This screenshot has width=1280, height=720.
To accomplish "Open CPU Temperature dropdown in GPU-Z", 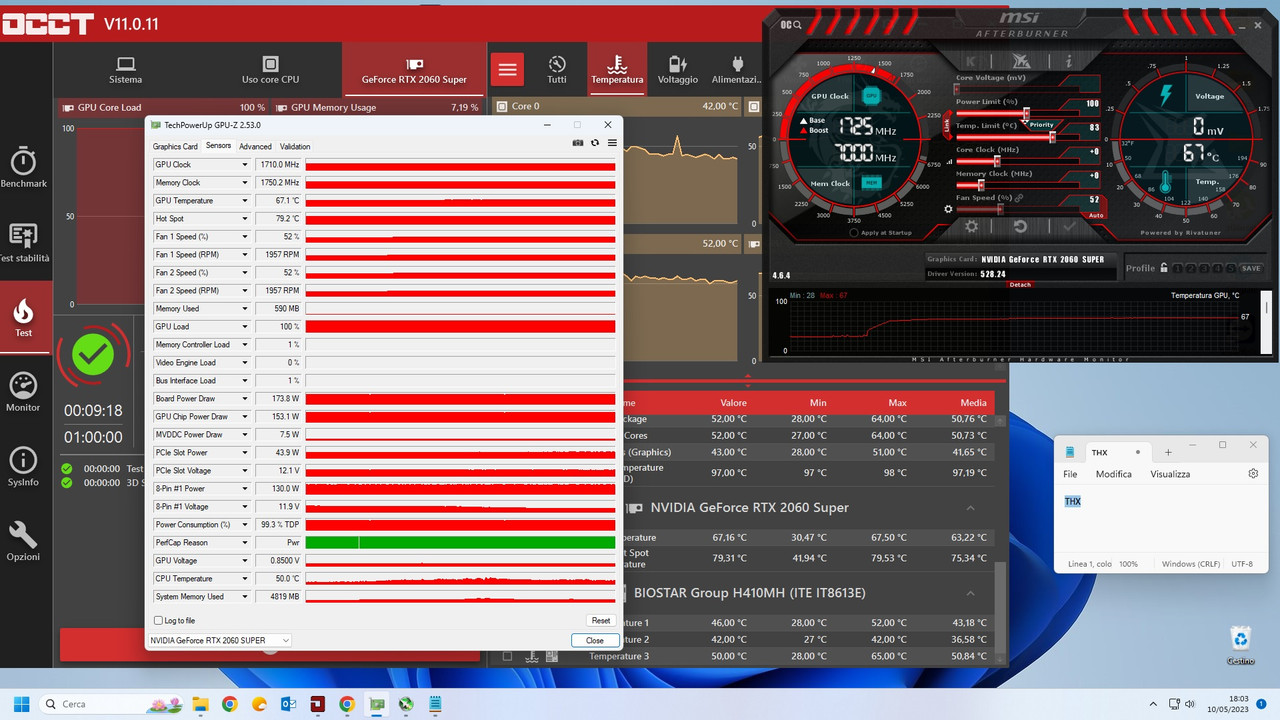I will (245, 579).
